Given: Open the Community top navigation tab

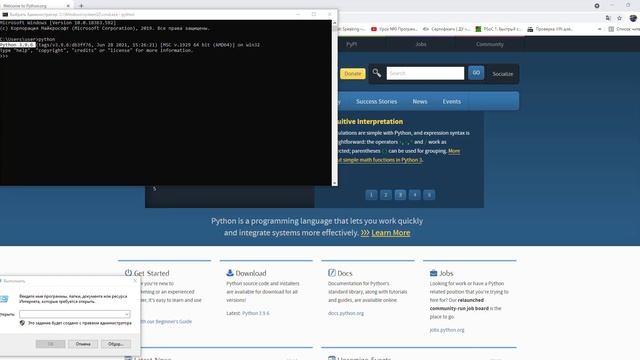Looking at the screenshot, I should [x=489, y=44].
